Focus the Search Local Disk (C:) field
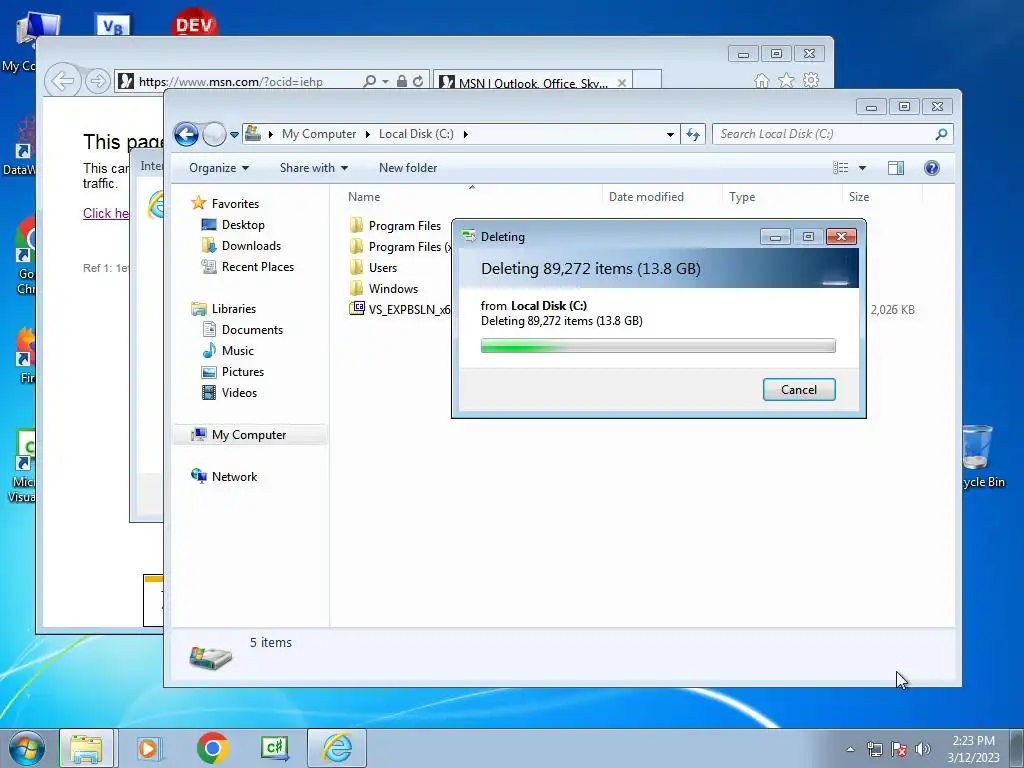The height and width of the screenshot is (768, 1024). [824, 134]
